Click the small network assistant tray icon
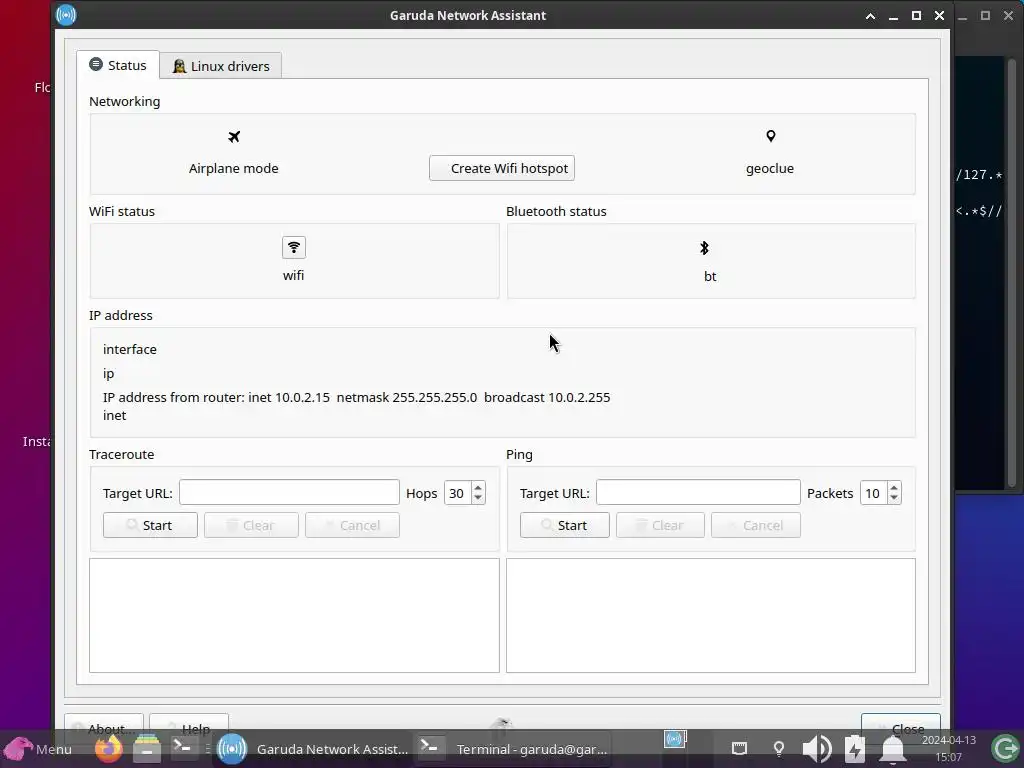This screenshot has width=1024, height=768. pyautogui.click(x=675, y=739)
